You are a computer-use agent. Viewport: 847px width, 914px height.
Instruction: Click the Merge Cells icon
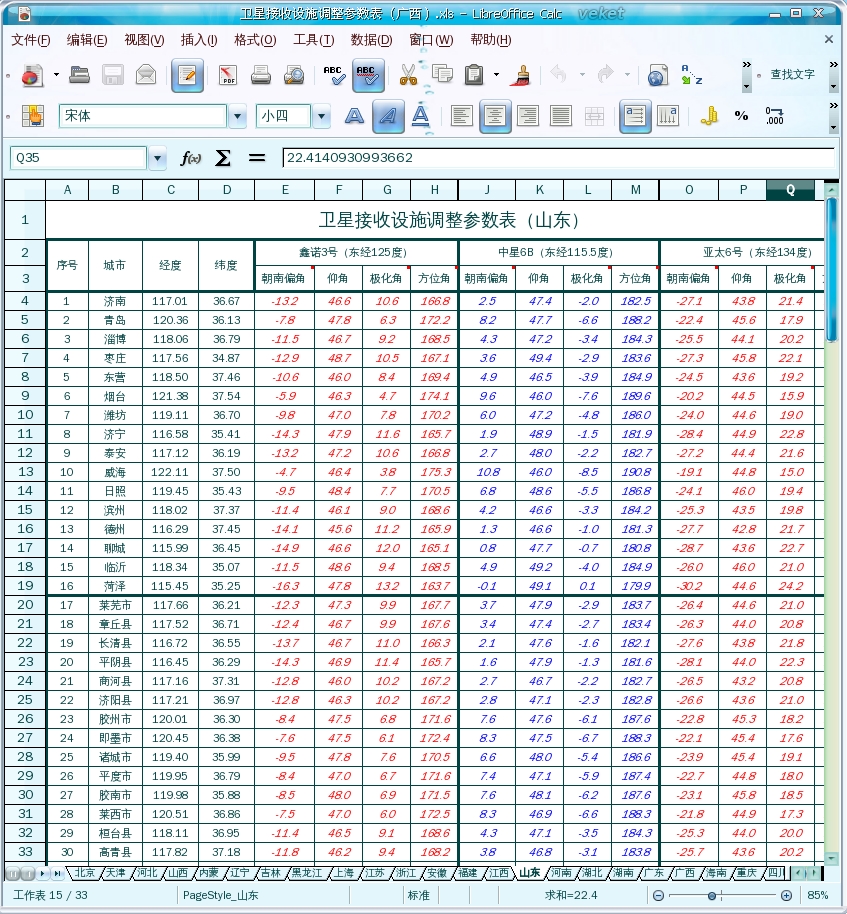point(594,116)
